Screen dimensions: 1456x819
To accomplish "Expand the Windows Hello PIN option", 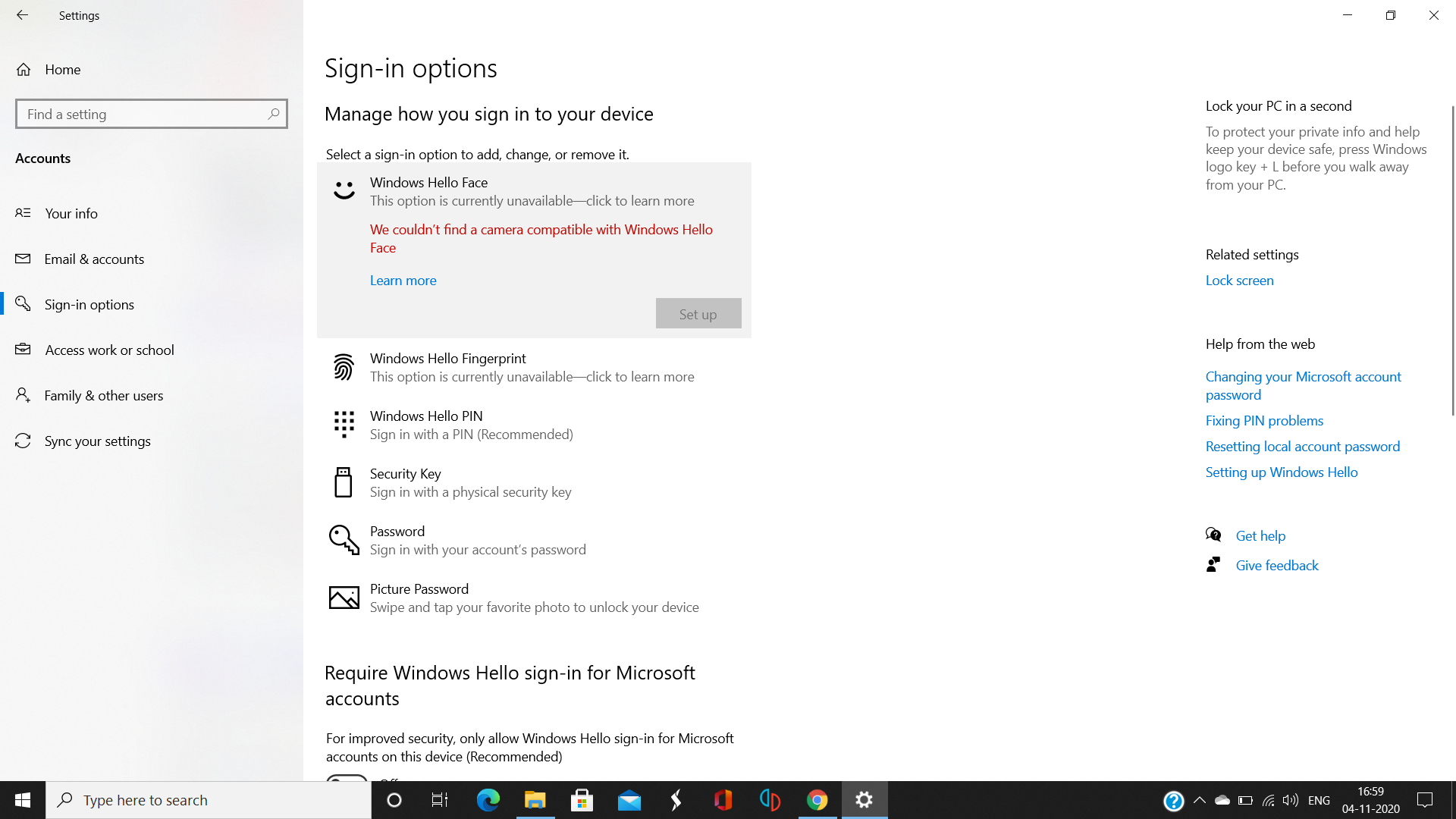I will 534,425.
